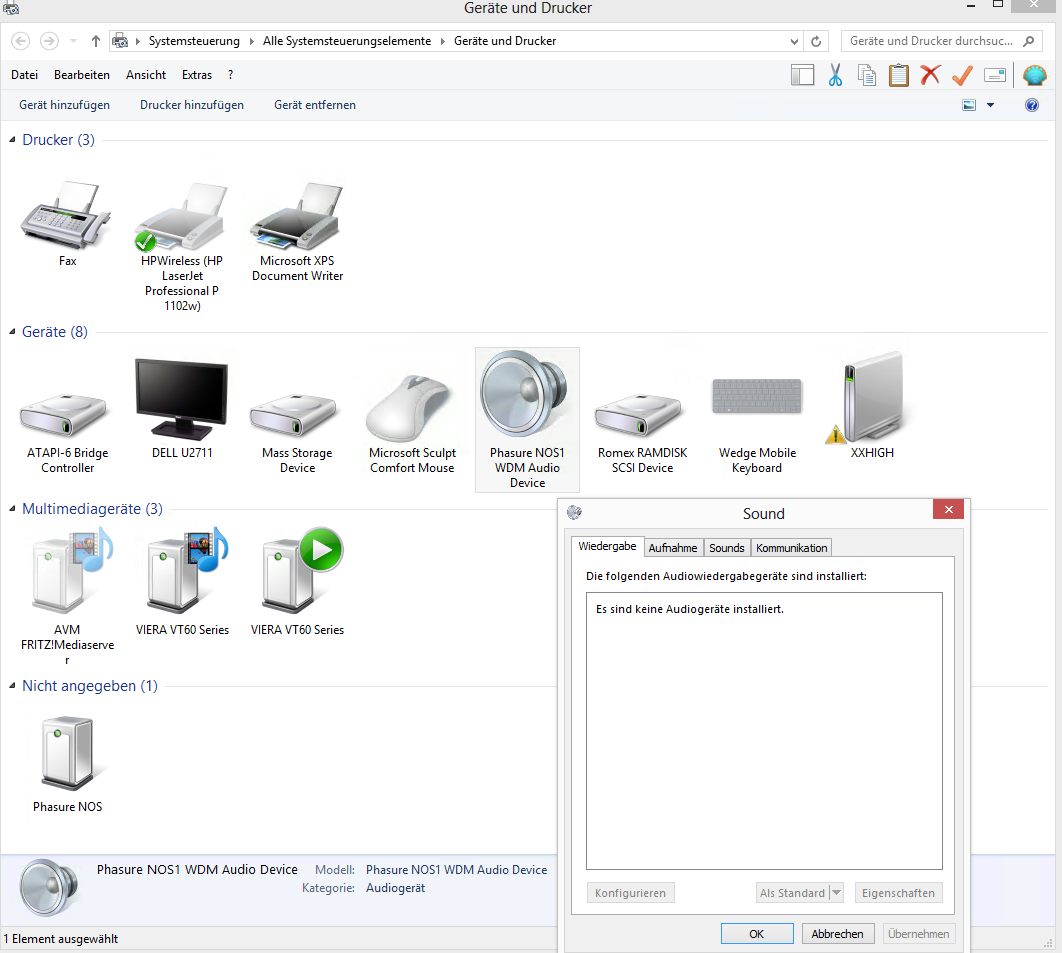This screenshot has height=953, width=1062.
Task: Collapse the Multimediageräte (3) group
Action: point(12,509)
